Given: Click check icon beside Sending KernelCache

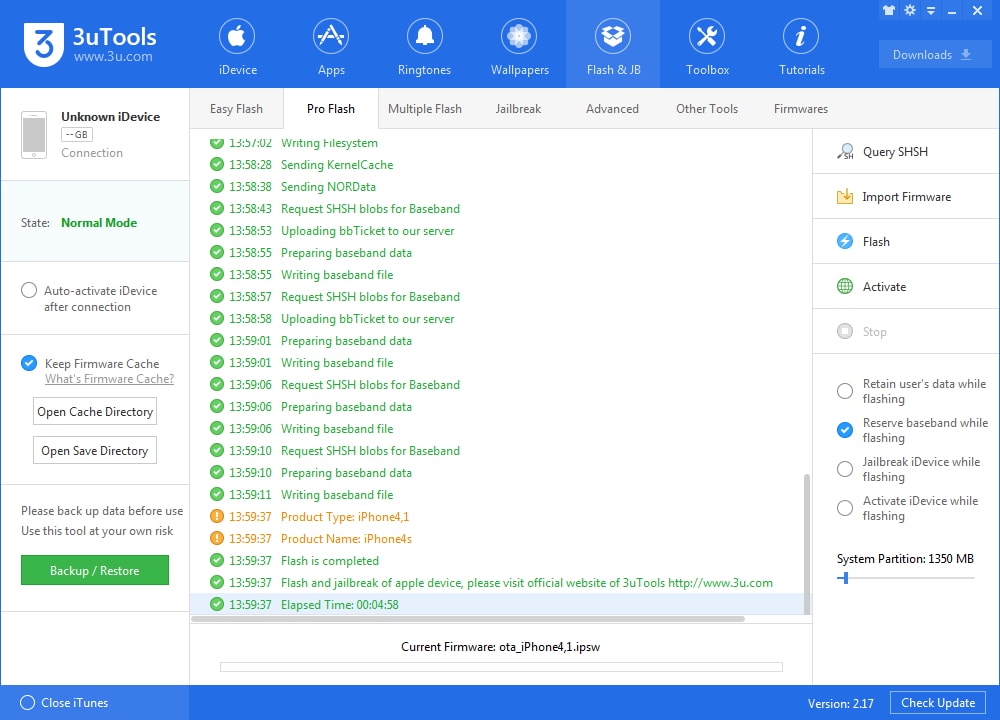Looking at the screenshot, I should (x=217, y=165).
